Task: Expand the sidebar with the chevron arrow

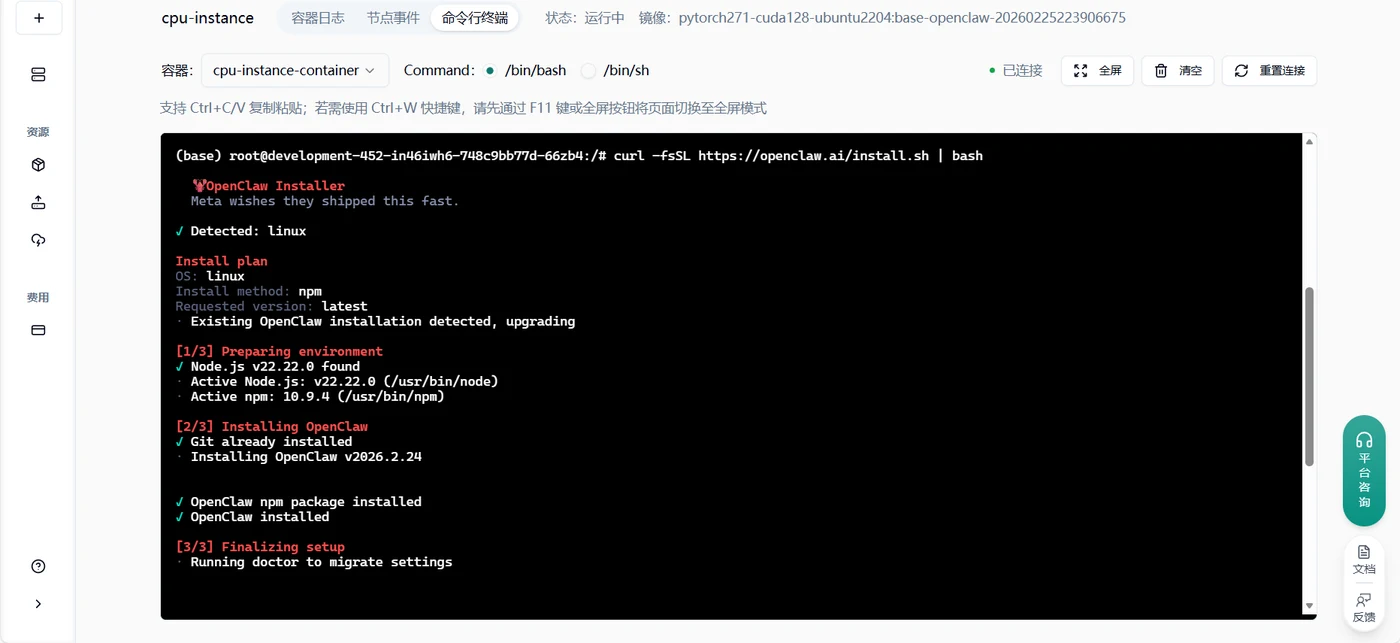Action: [x=38, y=604]
